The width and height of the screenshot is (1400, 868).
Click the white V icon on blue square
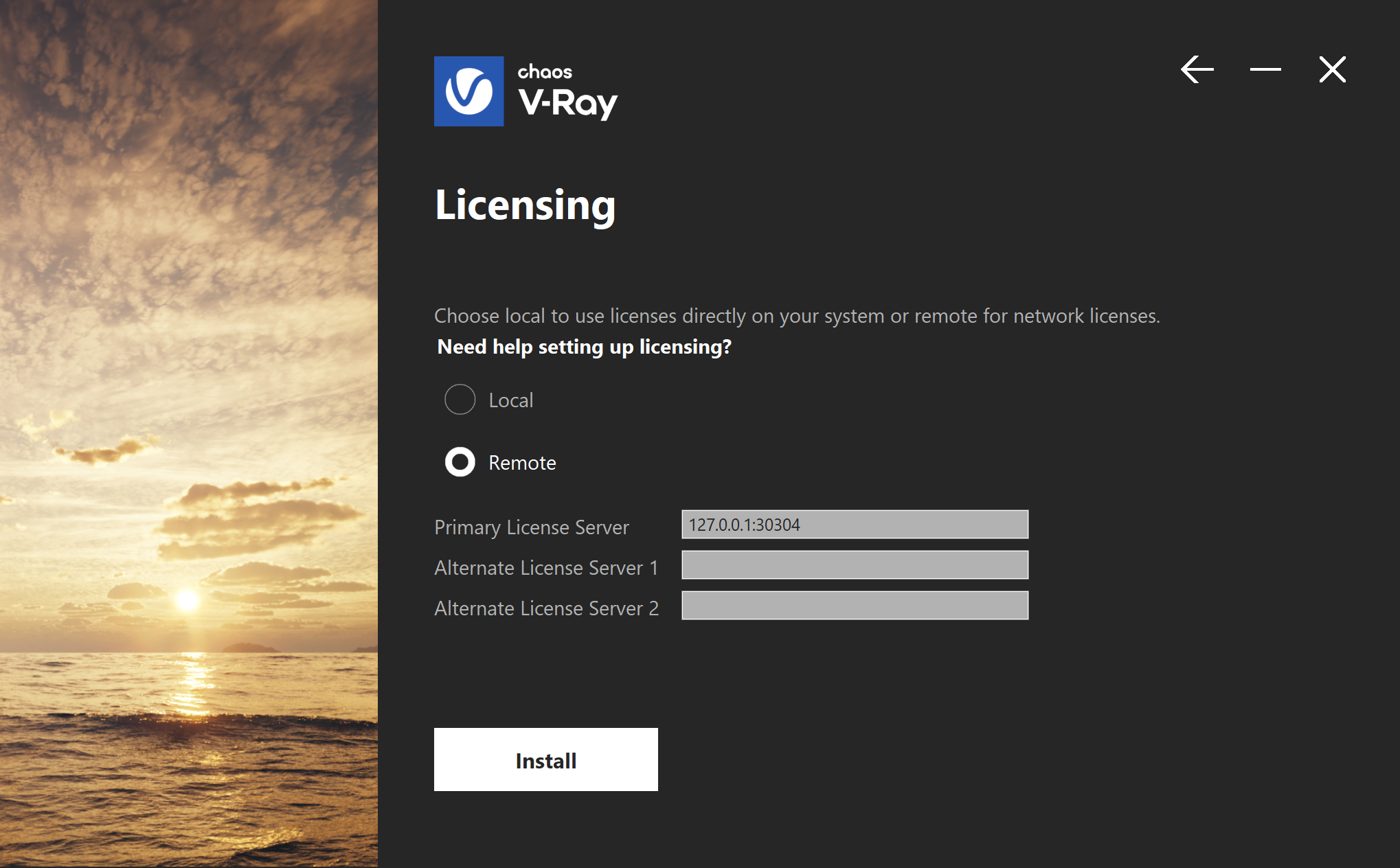click(x=468, y=91)
